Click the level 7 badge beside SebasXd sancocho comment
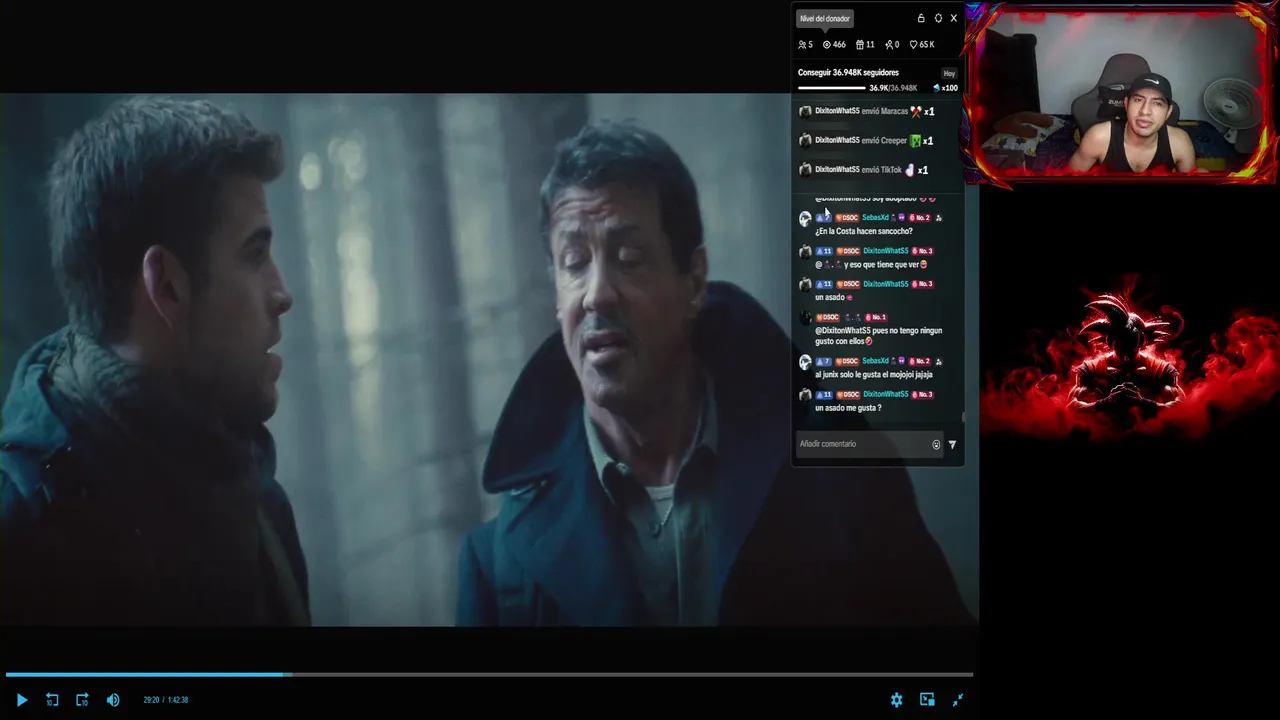 pos(824,218)
